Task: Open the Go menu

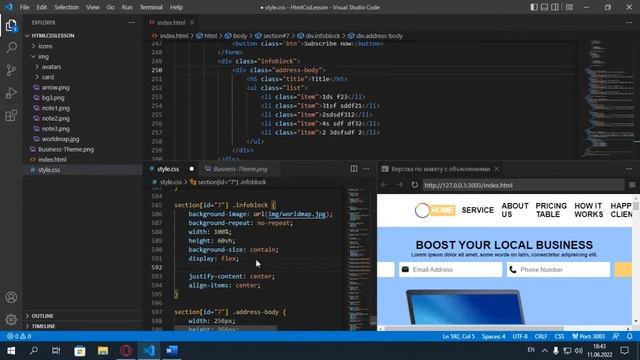Action: click(x=110, y=7)
